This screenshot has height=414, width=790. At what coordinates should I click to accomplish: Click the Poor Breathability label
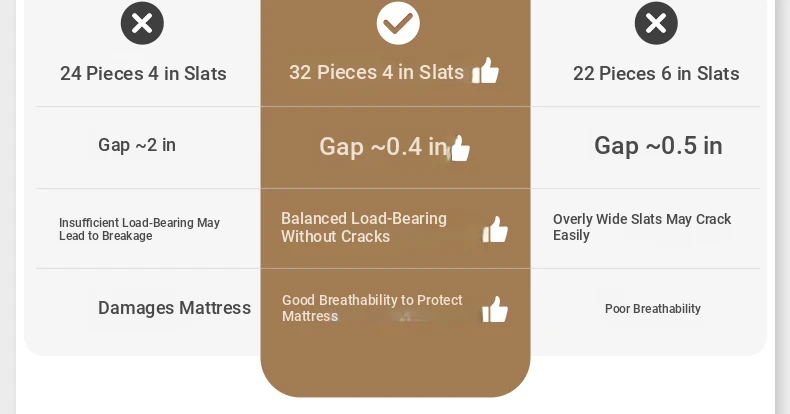click(x=653, y=309)
